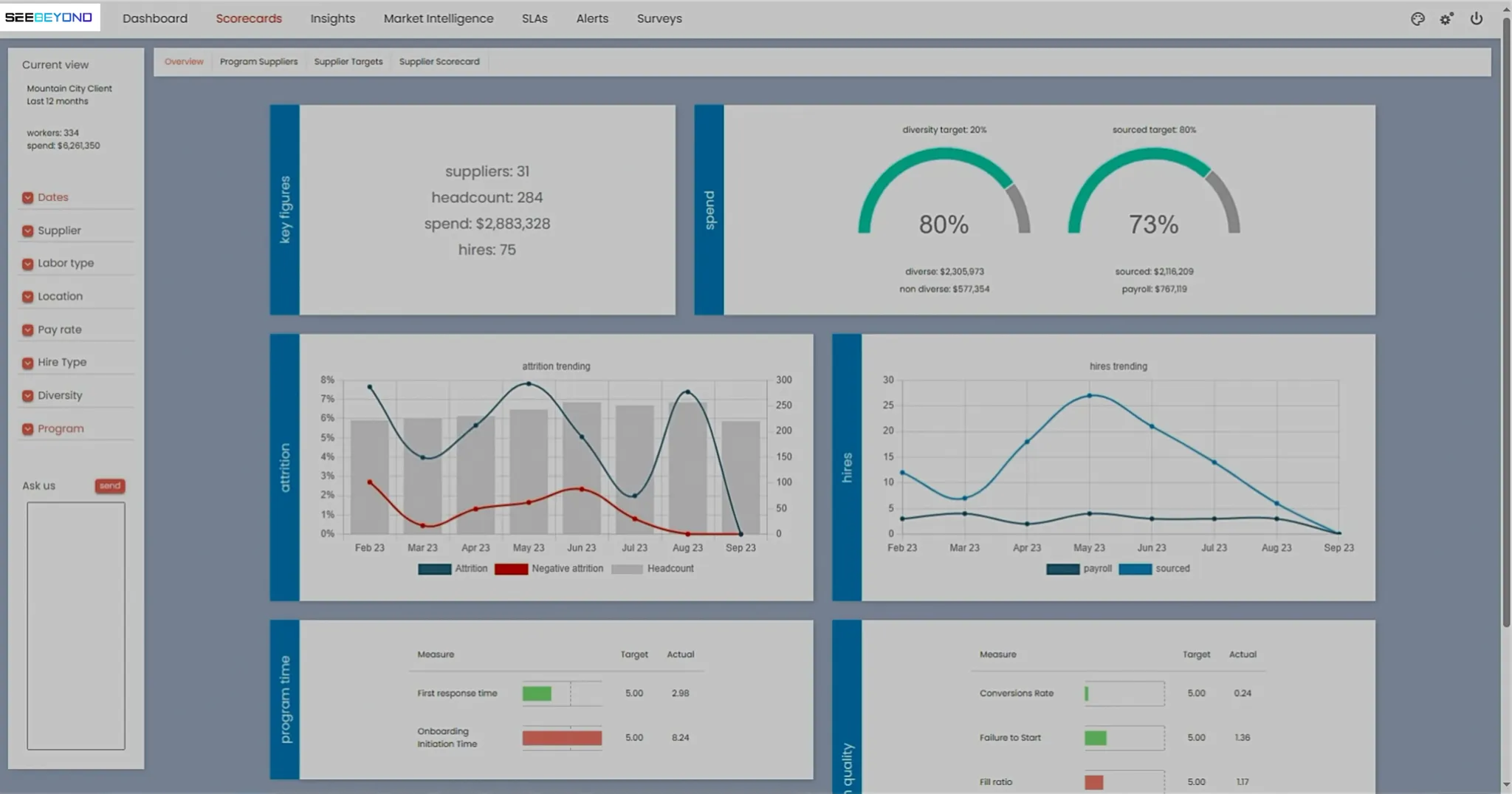Expand the Dates filter chevron
1512x794 pixels.
(x=27, y=197)
